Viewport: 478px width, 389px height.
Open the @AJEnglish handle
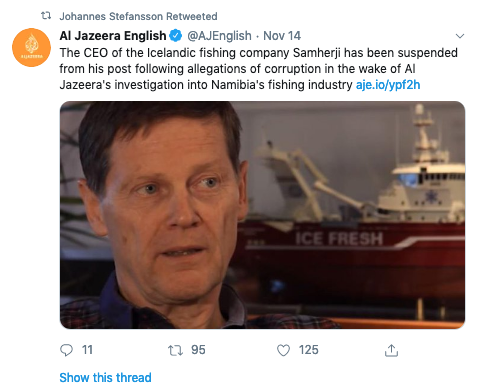[x=219, y=36]
